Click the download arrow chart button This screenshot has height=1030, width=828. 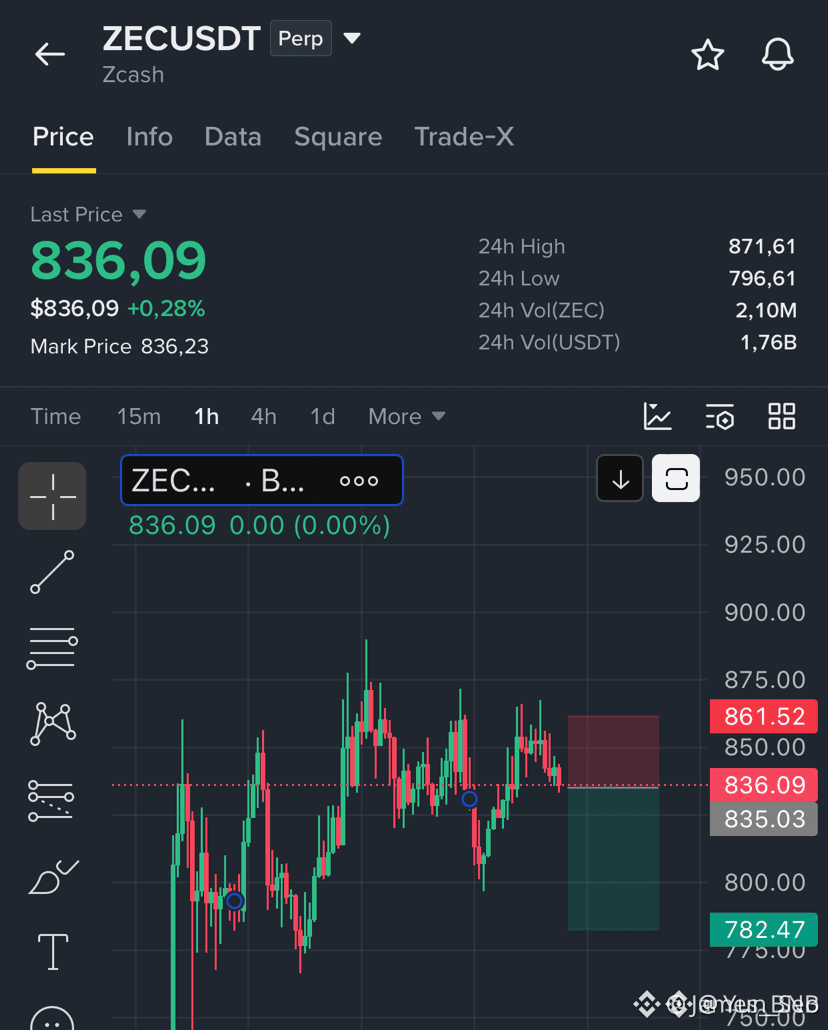pyautogui.click(x=620, y=478)
